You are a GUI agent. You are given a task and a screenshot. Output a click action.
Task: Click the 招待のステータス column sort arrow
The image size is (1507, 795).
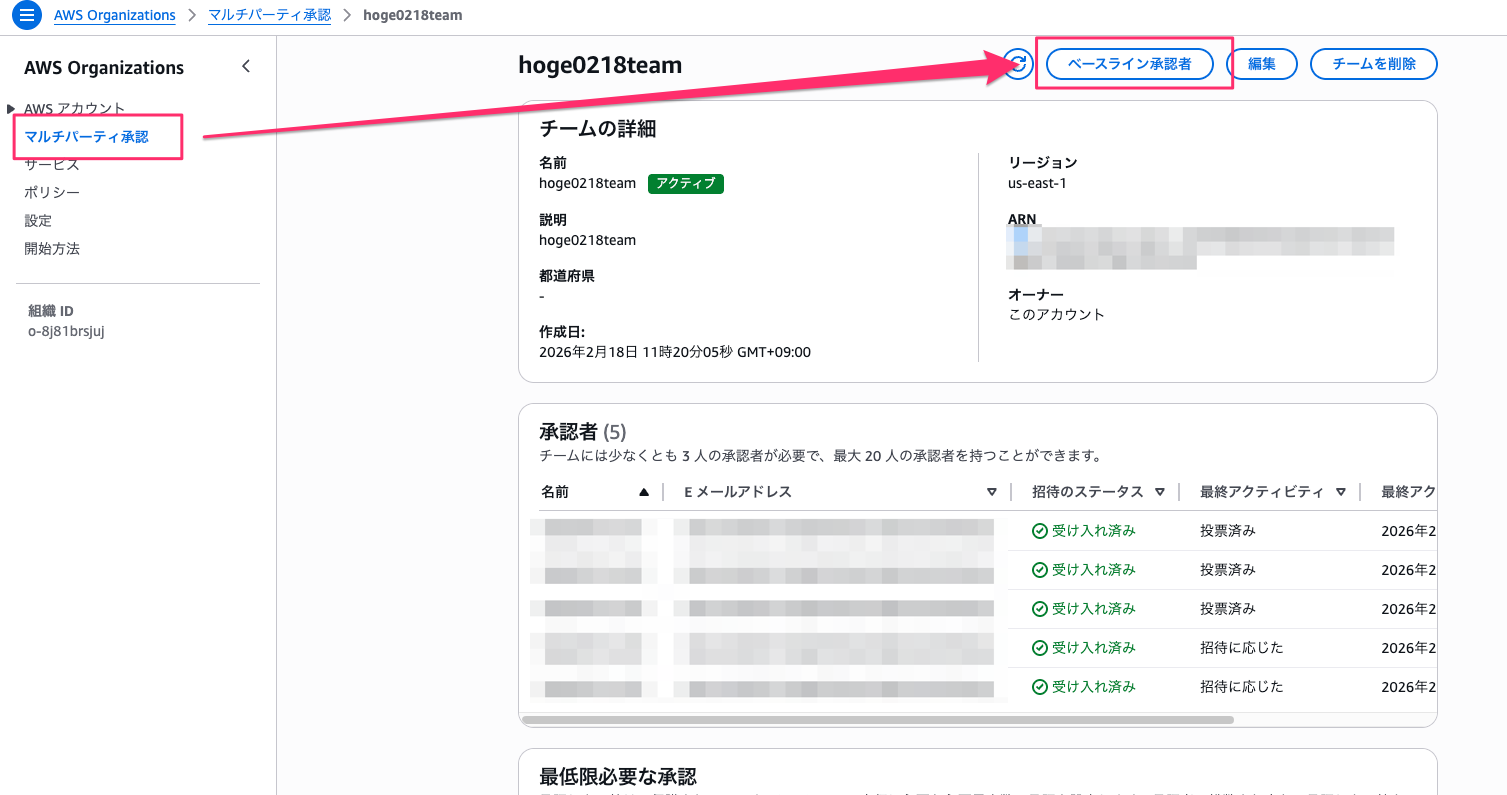pyautogui.click(x=1160, y=492)
